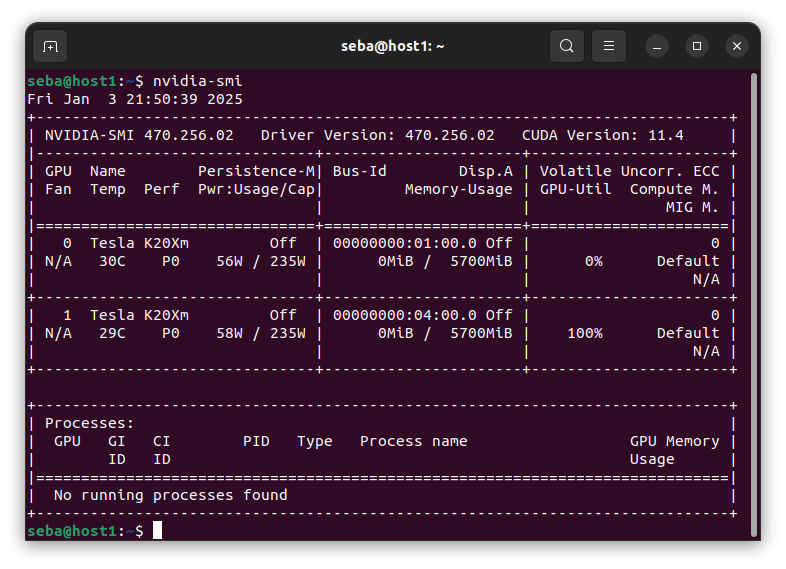This screenshot has height=569, width=786.
Task: Click Default compute mode for GPU 0
Action: 688,262
